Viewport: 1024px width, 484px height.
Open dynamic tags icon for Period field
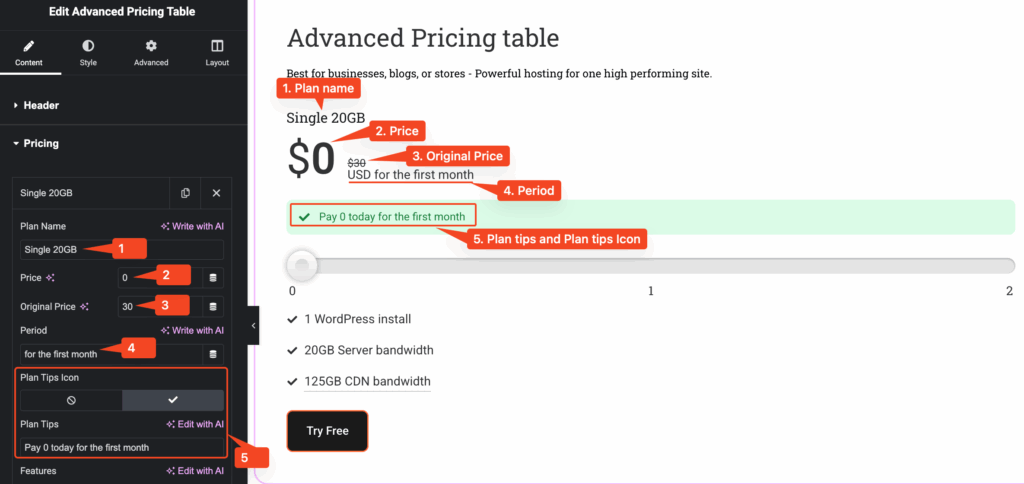click(x=213, y=354)
